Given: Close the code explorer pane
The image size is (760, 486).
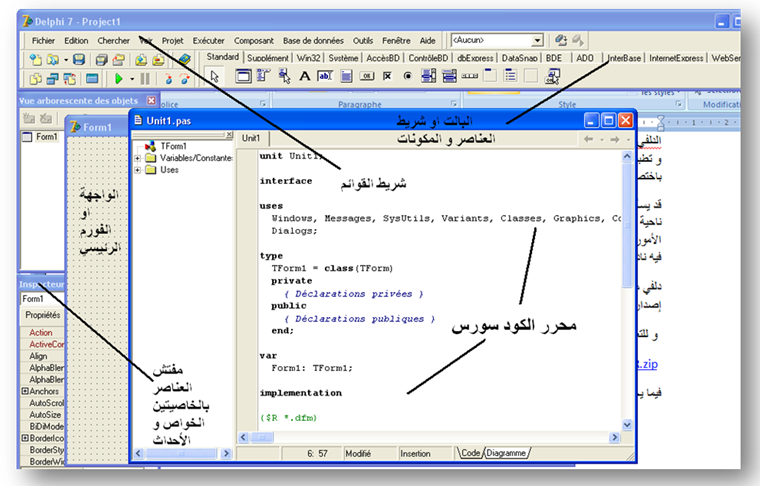Looking at the screenshot, I should [229, 134].
